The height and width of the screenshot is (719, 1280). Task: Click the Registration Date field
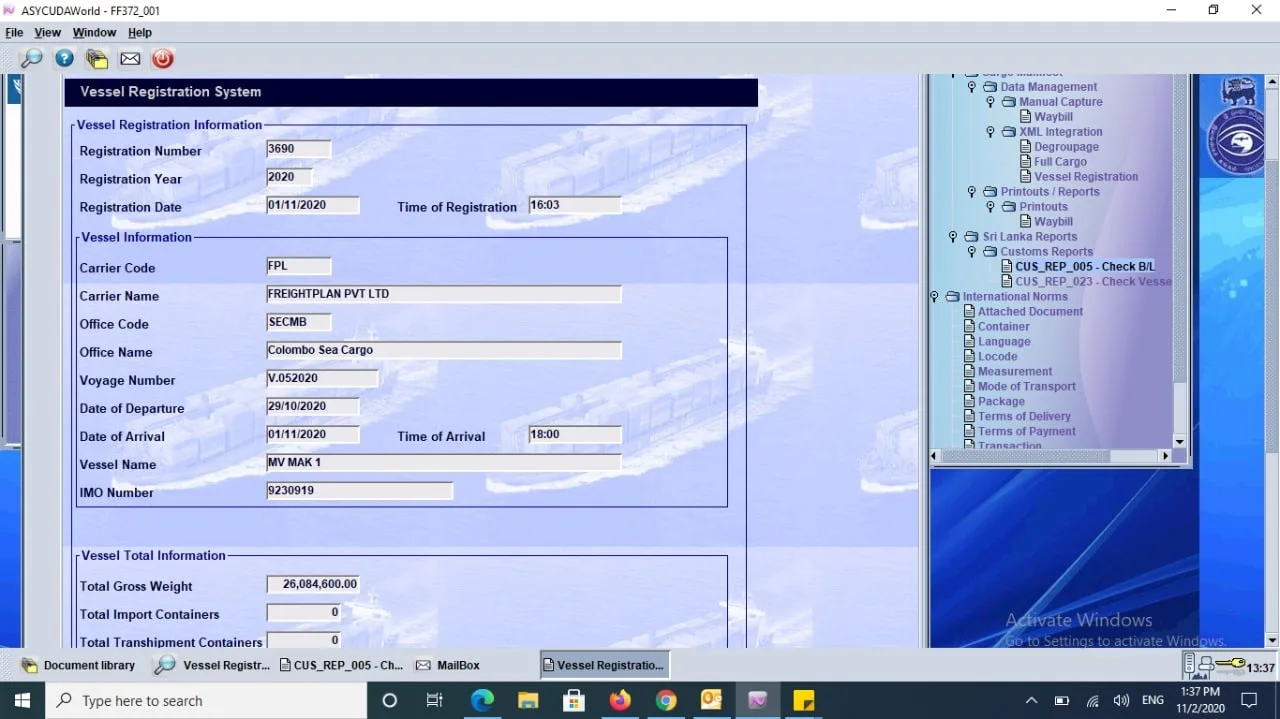pyautogui.click(x=313, y=205)
